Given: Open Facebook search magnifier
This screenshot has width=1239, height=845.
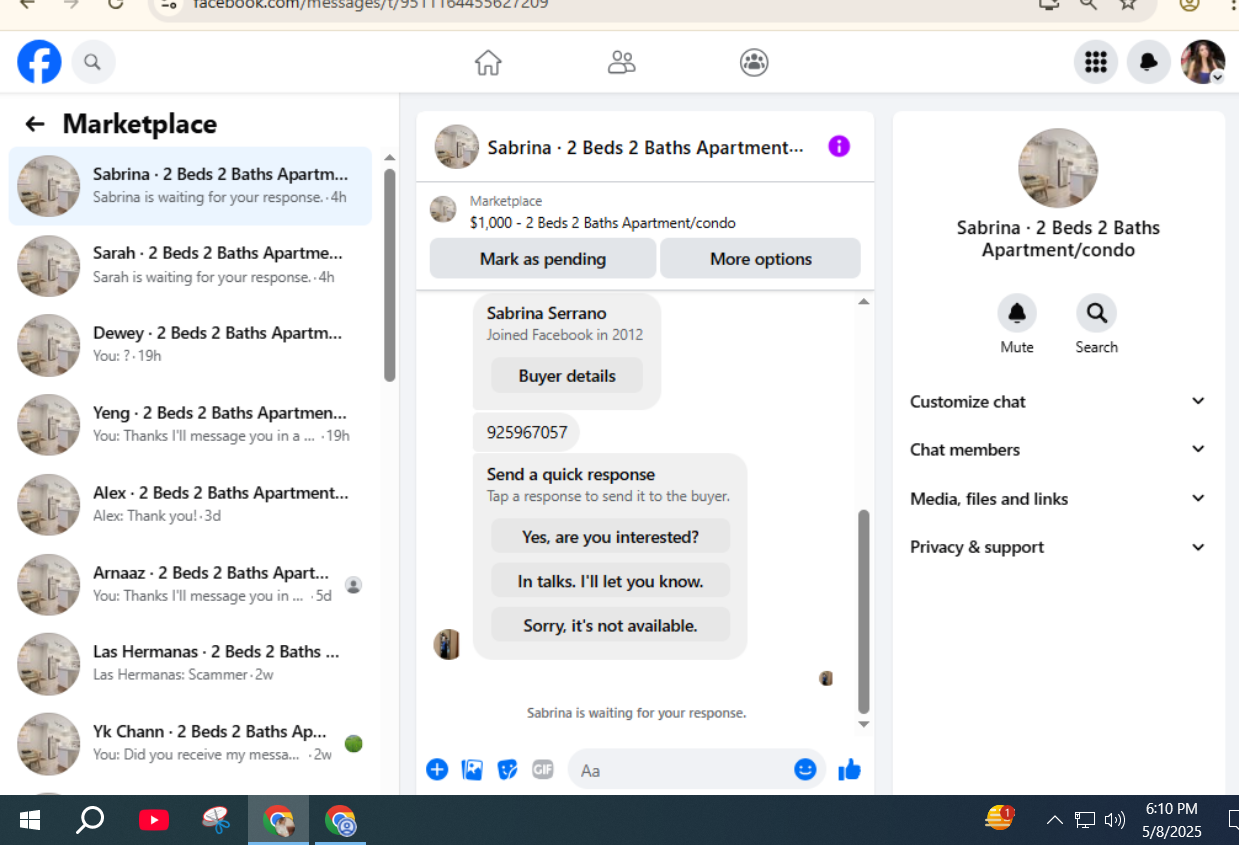Looking at the screenshot, I should 92,63.
